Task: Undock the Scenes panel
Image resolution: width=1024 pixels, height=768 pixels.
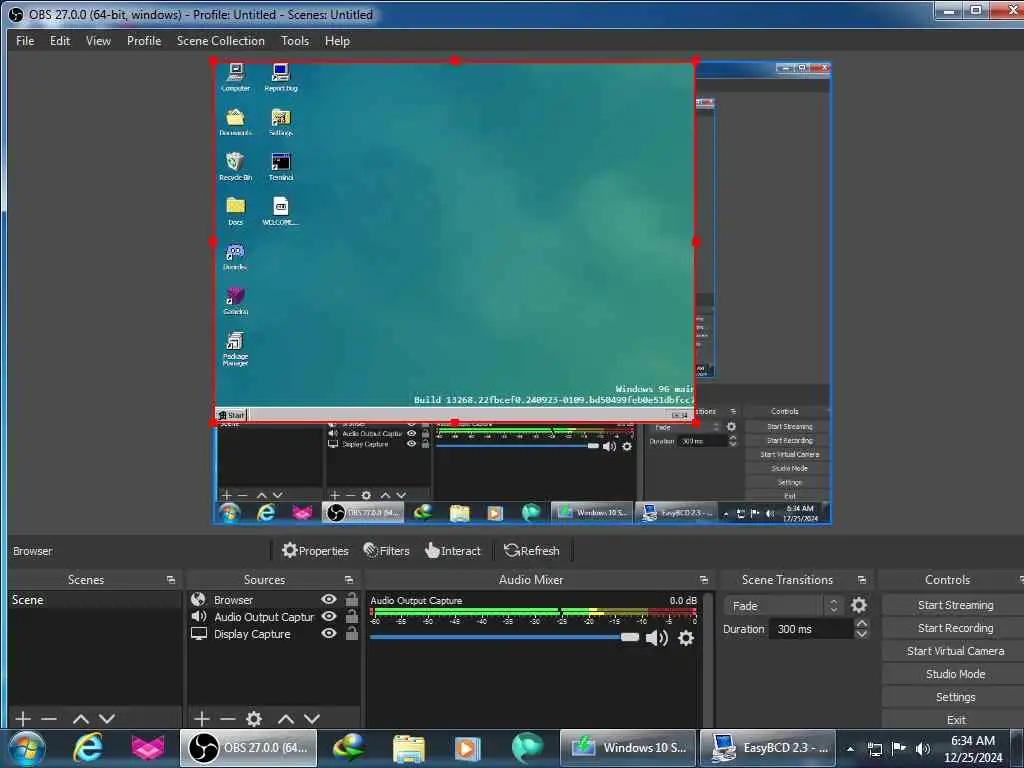Action: (171, 580)
